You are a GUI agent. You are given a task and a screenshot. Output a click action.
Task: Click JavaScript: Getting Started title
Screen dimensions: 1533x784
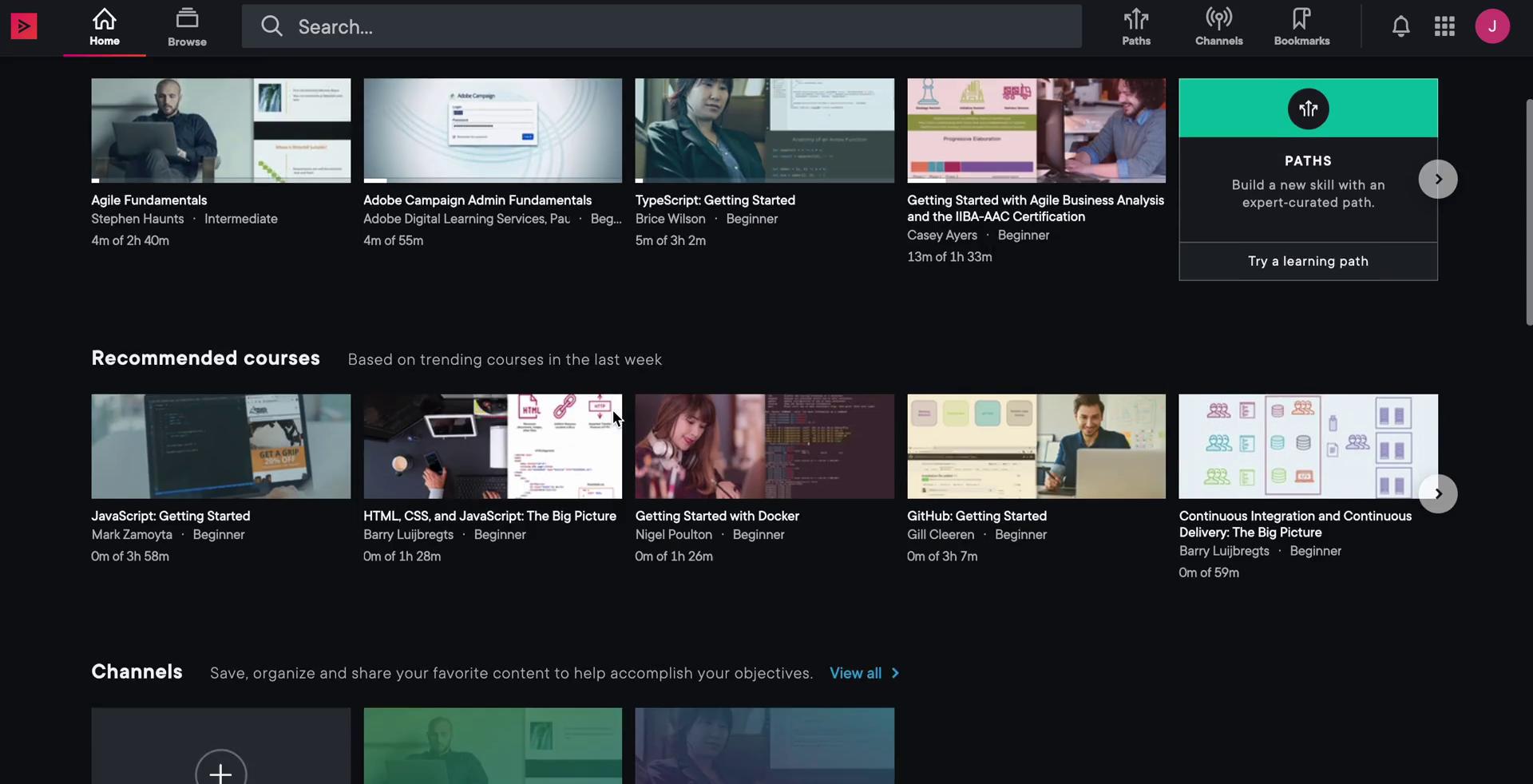click(170, 517)
